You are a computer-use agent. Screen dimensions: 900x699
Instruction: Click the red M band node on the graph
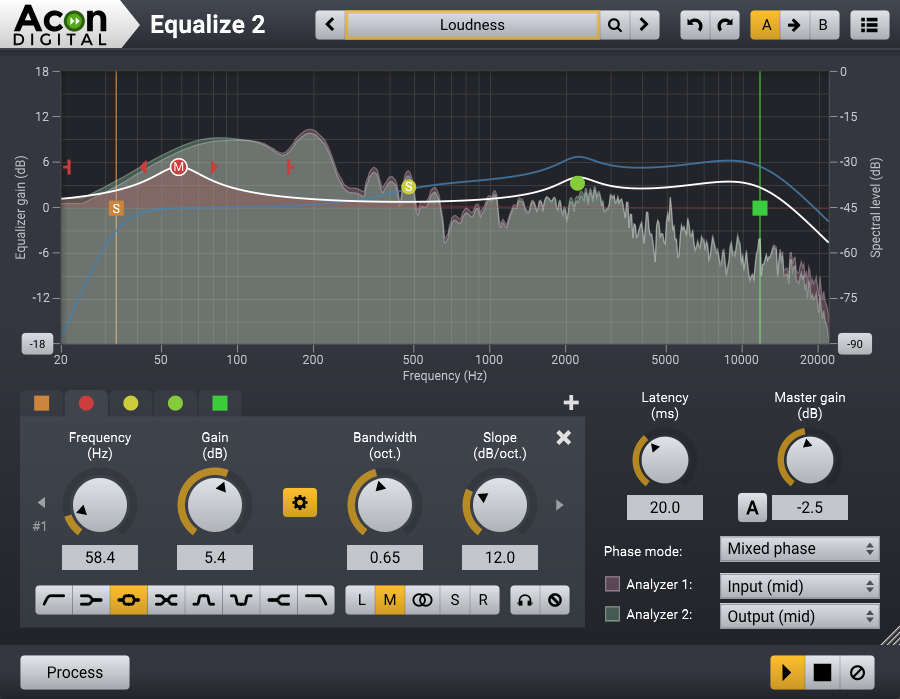point(179,167)
